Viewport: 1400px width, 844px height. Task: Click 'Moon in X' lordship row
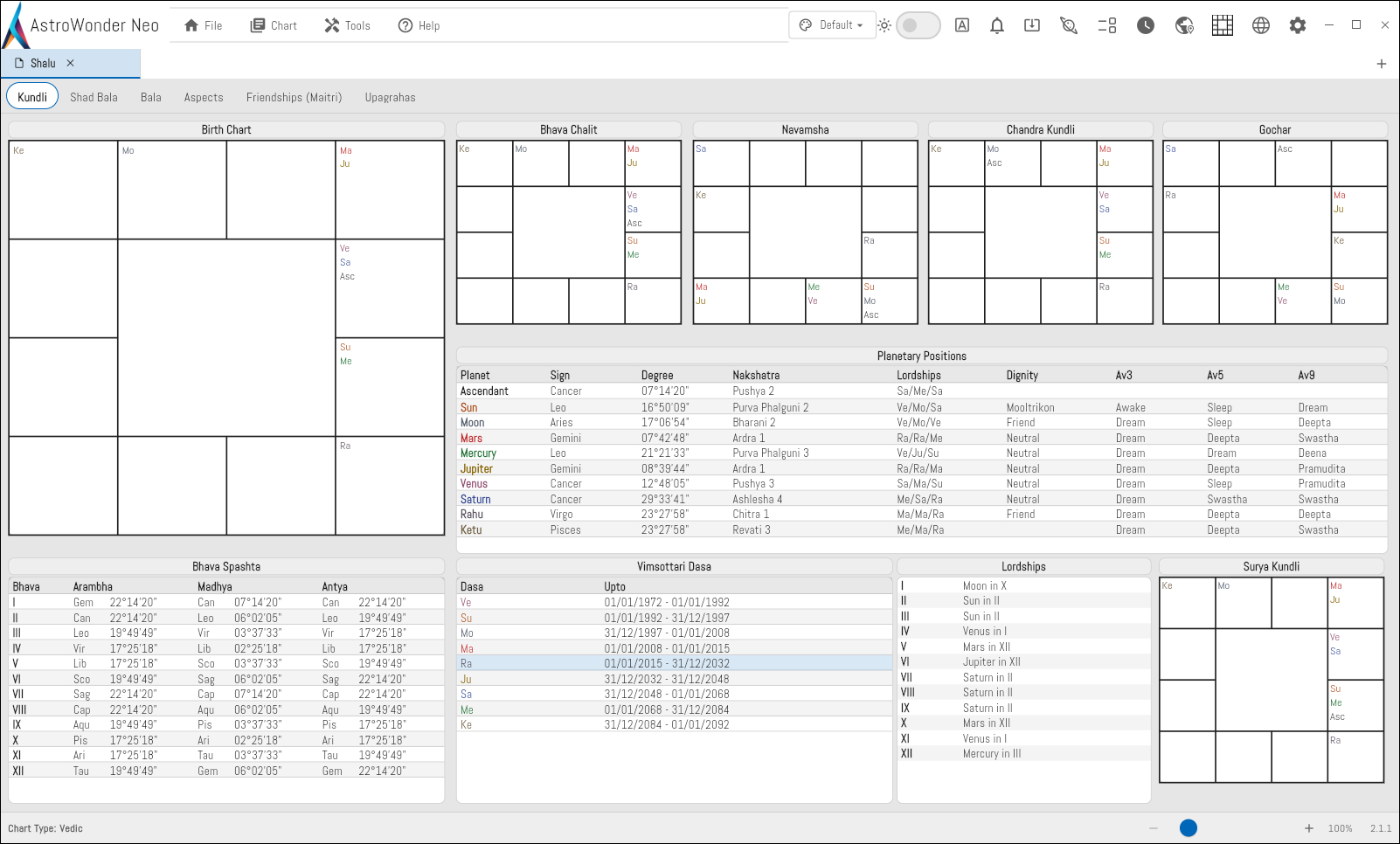click(x=1024, y=586)
